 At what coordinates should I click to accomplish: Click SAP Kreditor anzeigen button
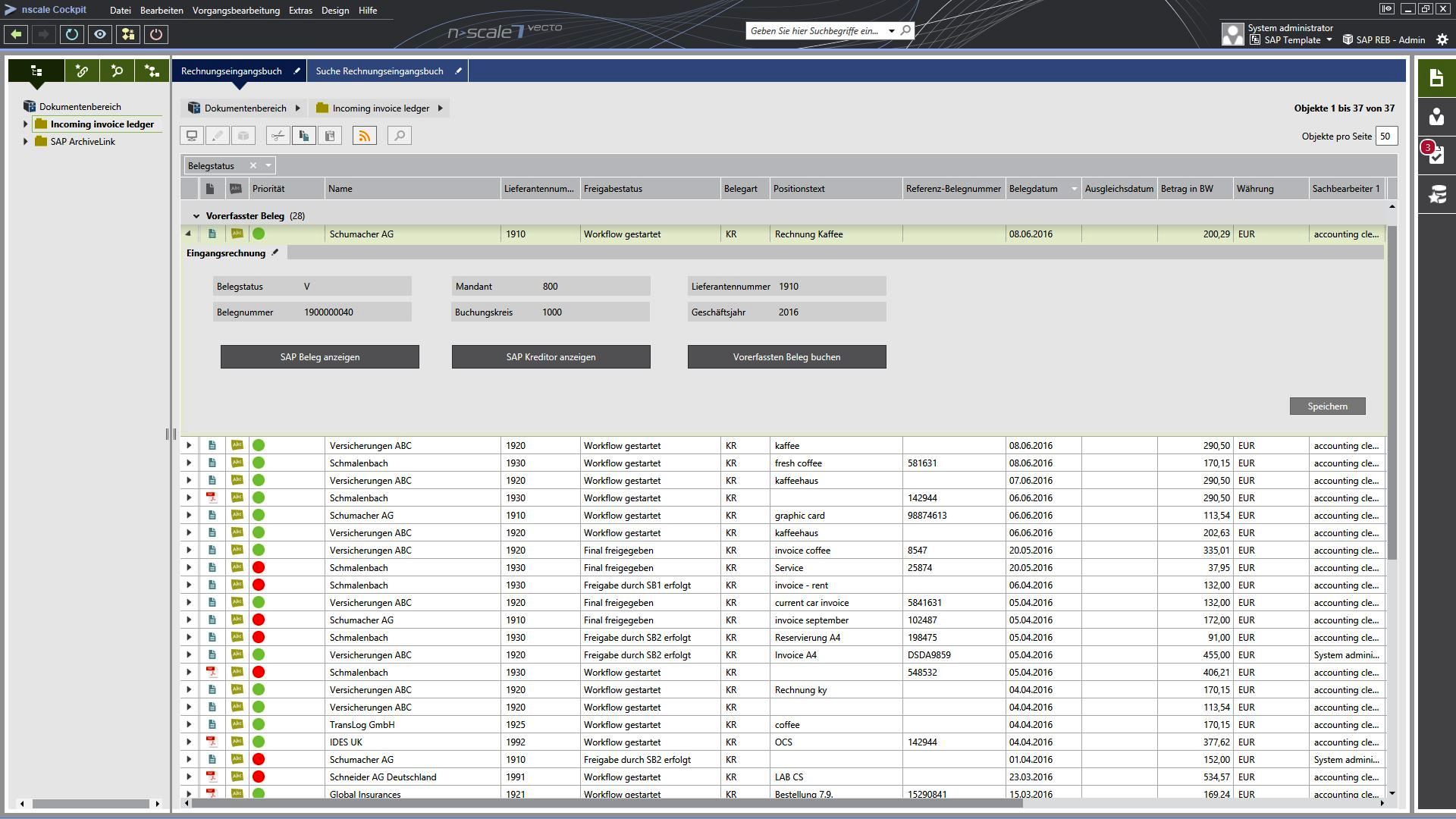click(551, 356)
